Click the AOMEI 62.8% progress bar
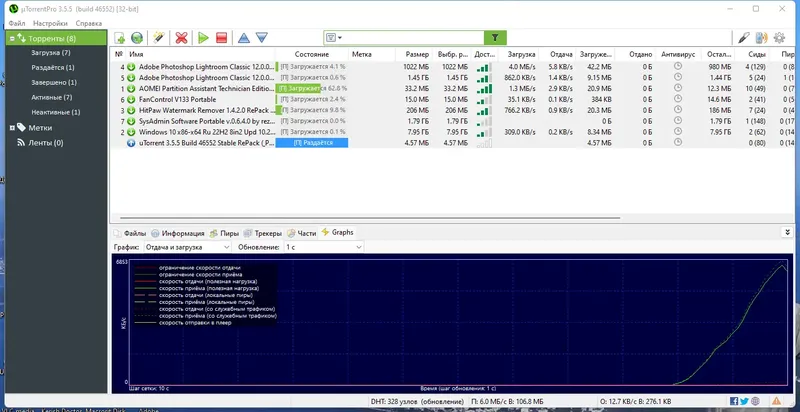 (312, 89)
